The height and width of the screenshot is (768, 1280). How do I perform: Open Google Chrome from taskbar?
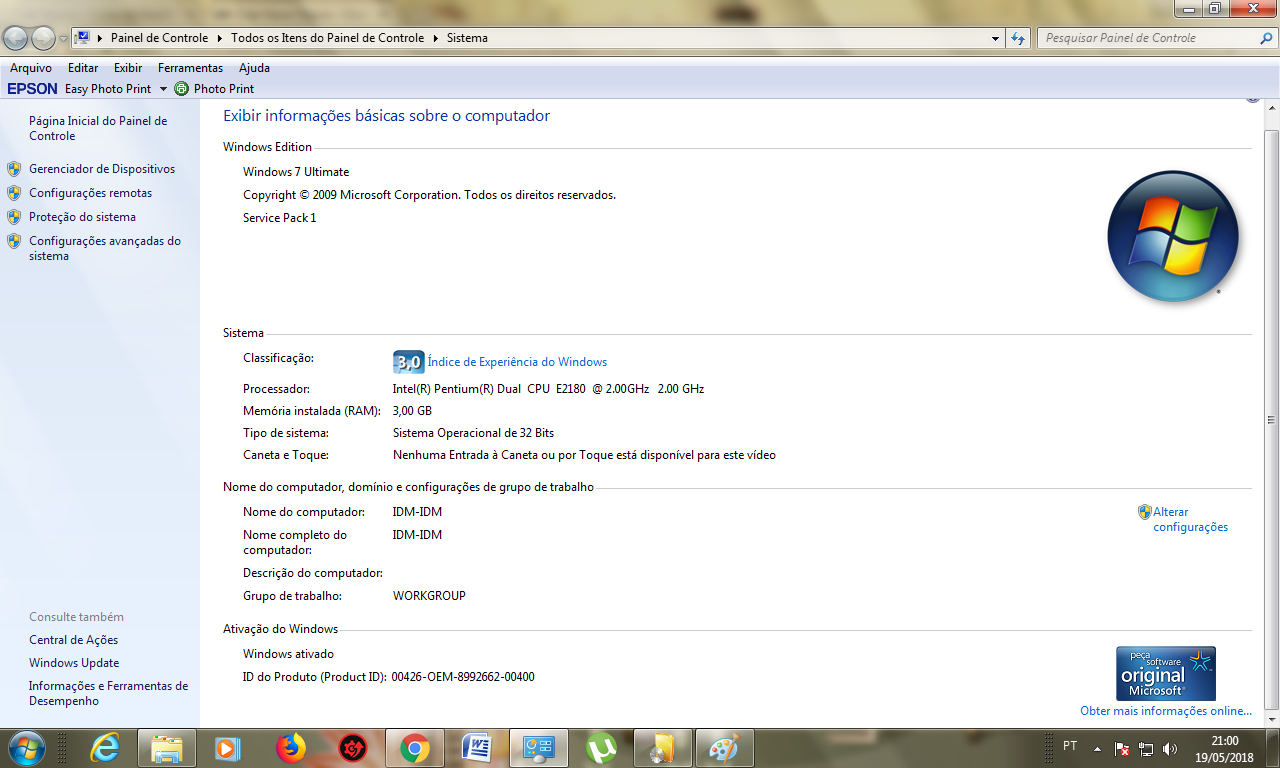pos(415,748)
